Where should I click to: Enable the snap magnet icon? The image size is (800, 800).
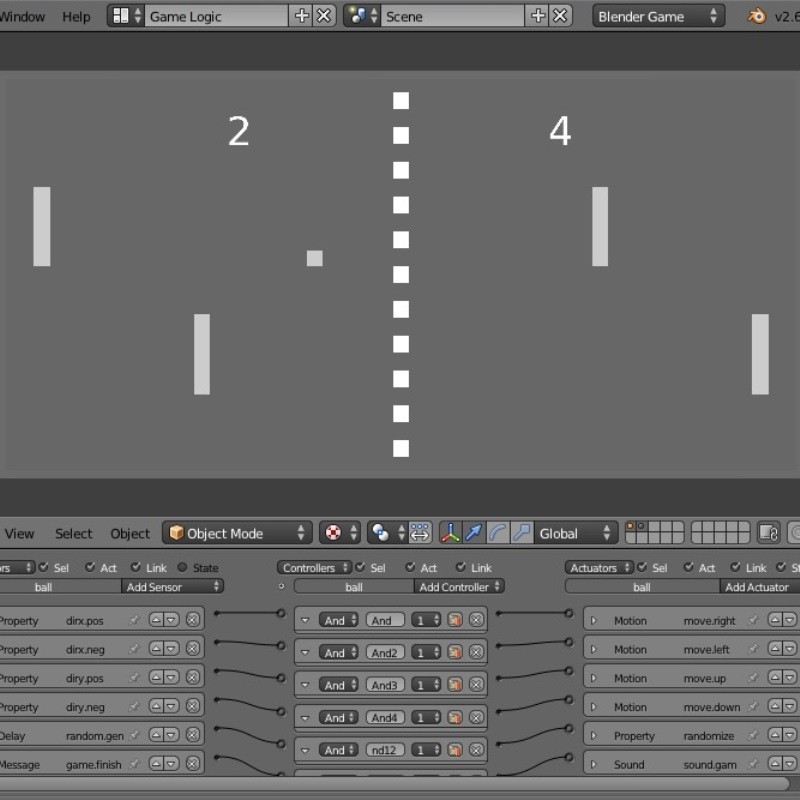coord(420,533)
